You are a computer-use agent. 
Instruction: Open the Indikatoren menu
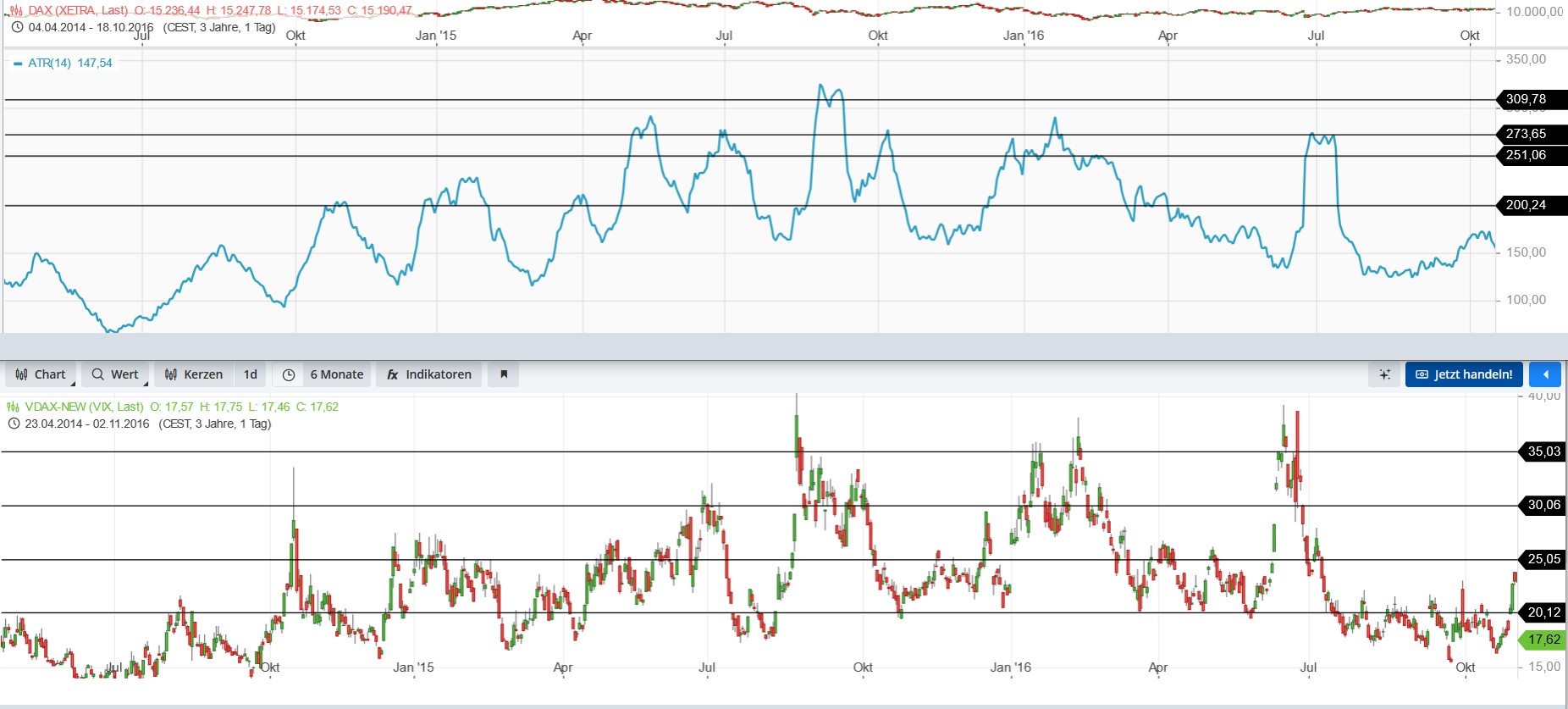point(429,374)
